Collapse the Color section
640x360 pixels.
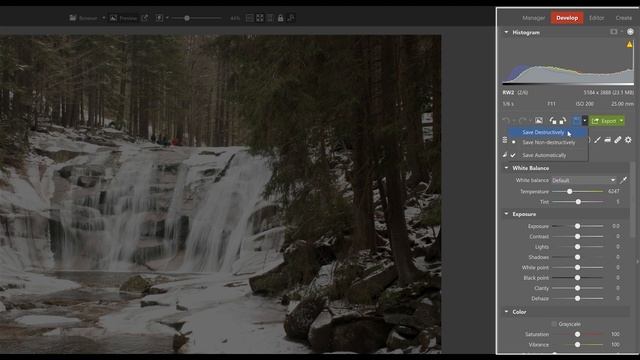[506, 312]
